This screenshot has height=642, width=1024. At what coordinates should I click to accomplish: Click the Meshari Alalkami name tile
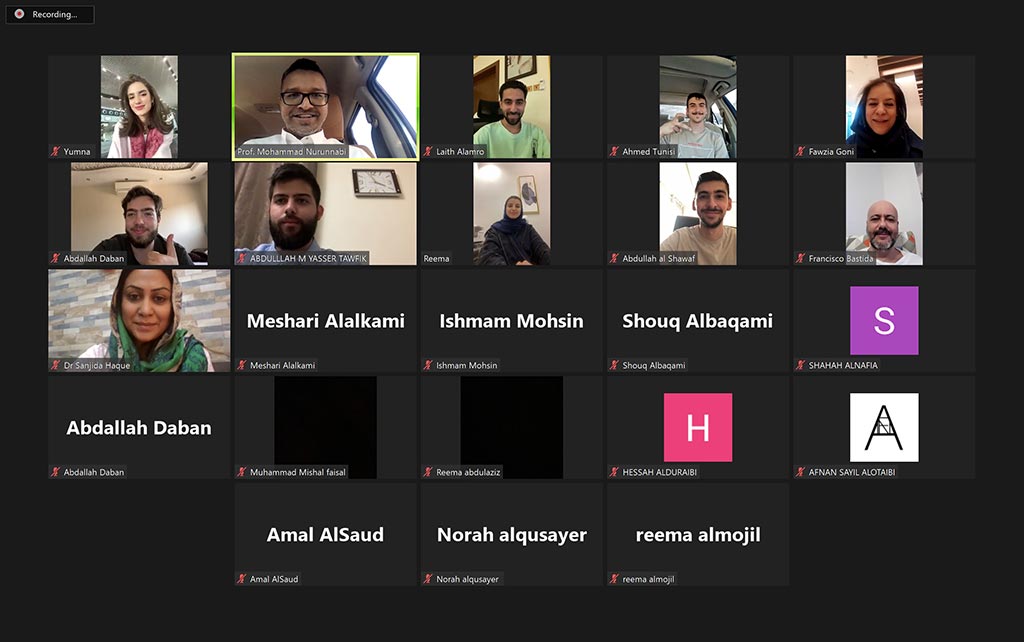point(326,321)
